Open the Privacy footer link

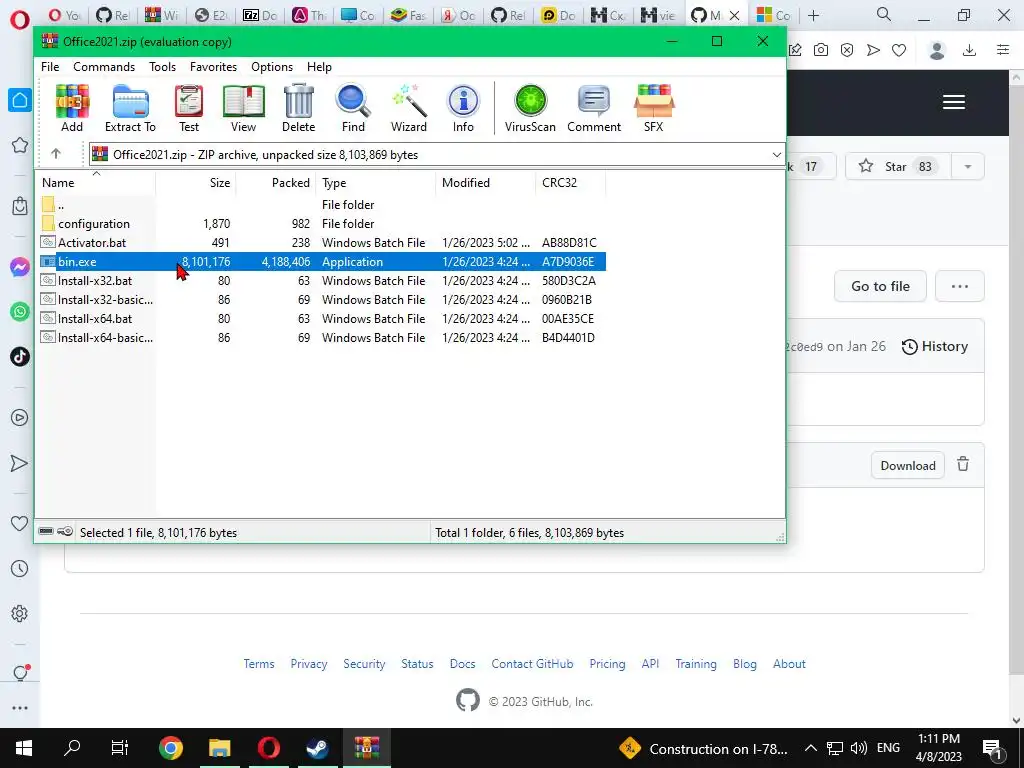(x=309, y=664)
